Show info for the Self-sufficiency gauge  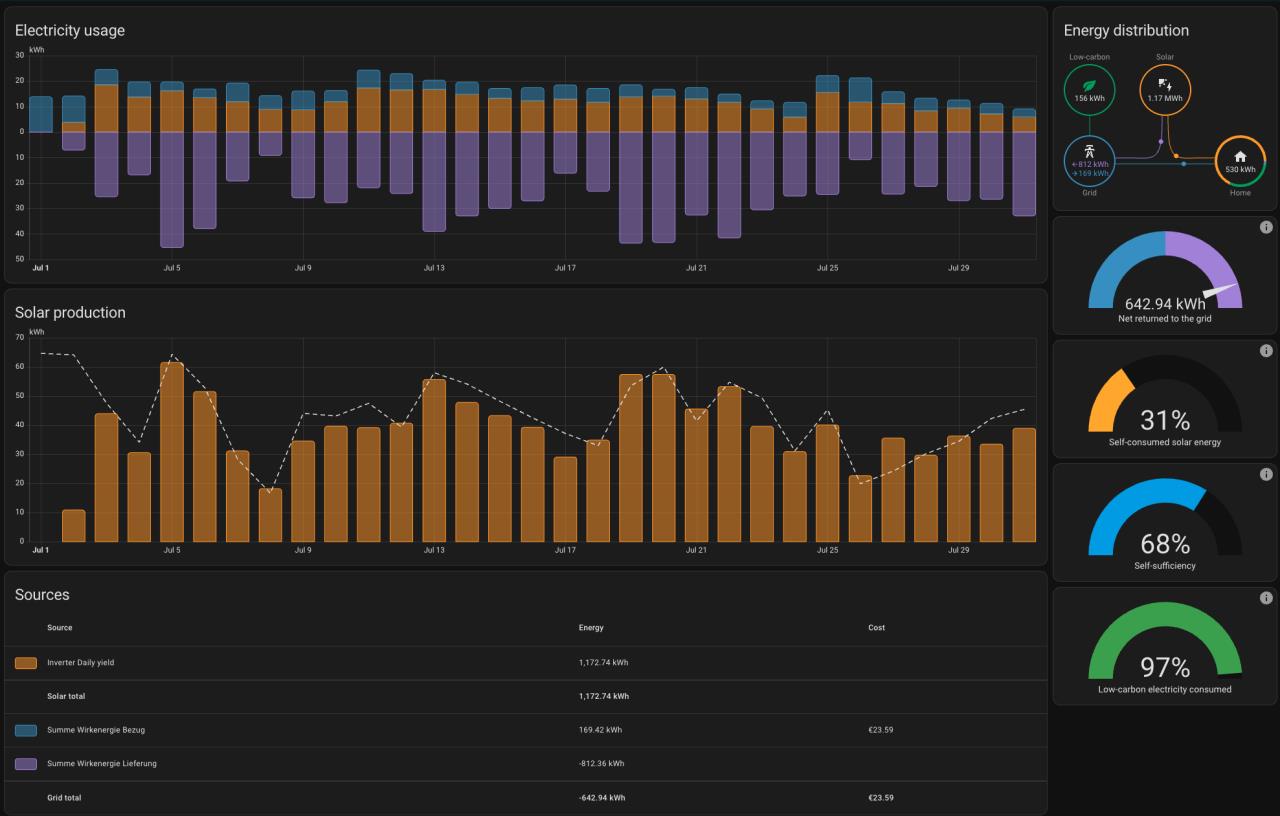pyautogui.click(x=1266, y=475)
